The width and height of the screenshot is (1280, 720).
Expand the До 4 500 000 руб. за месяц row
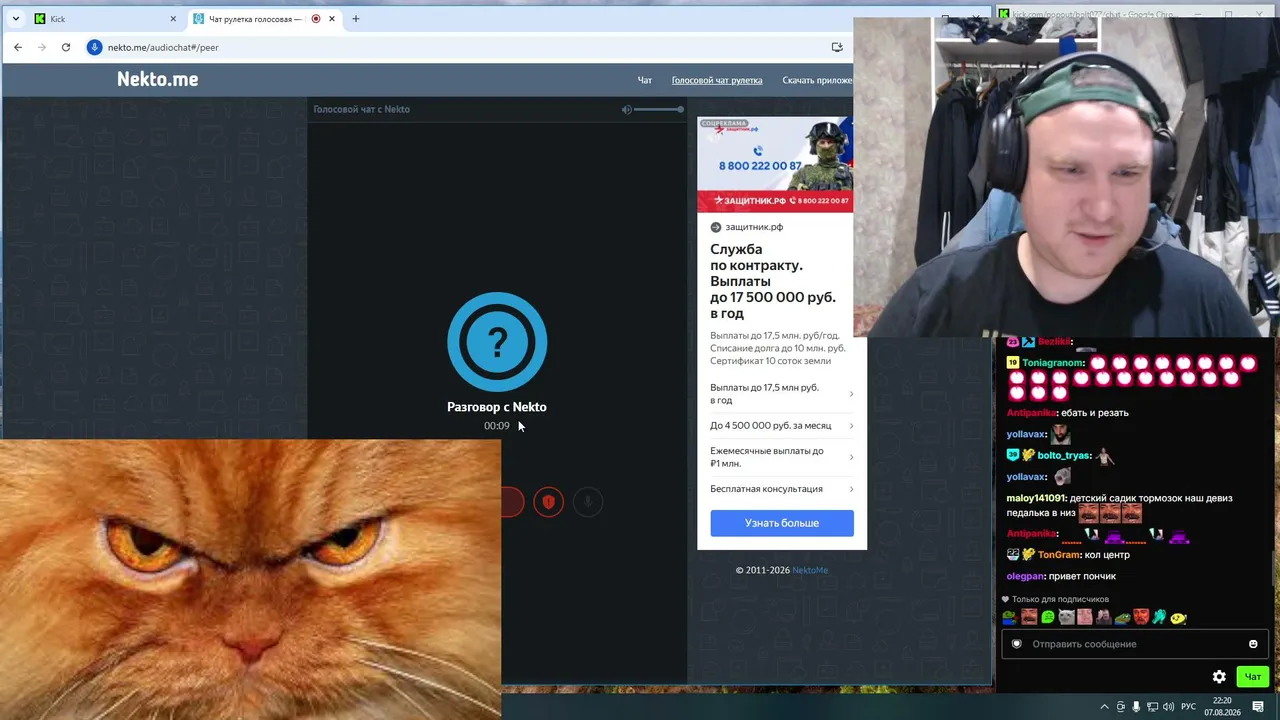click(782, 426)
